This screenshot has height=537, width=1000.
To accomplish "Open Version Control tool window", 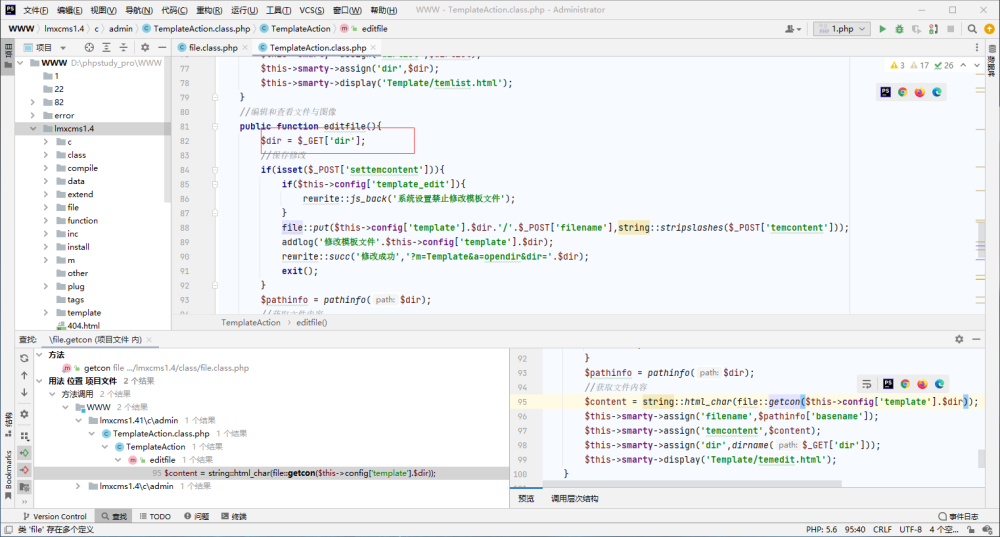I will pos(54,516).
